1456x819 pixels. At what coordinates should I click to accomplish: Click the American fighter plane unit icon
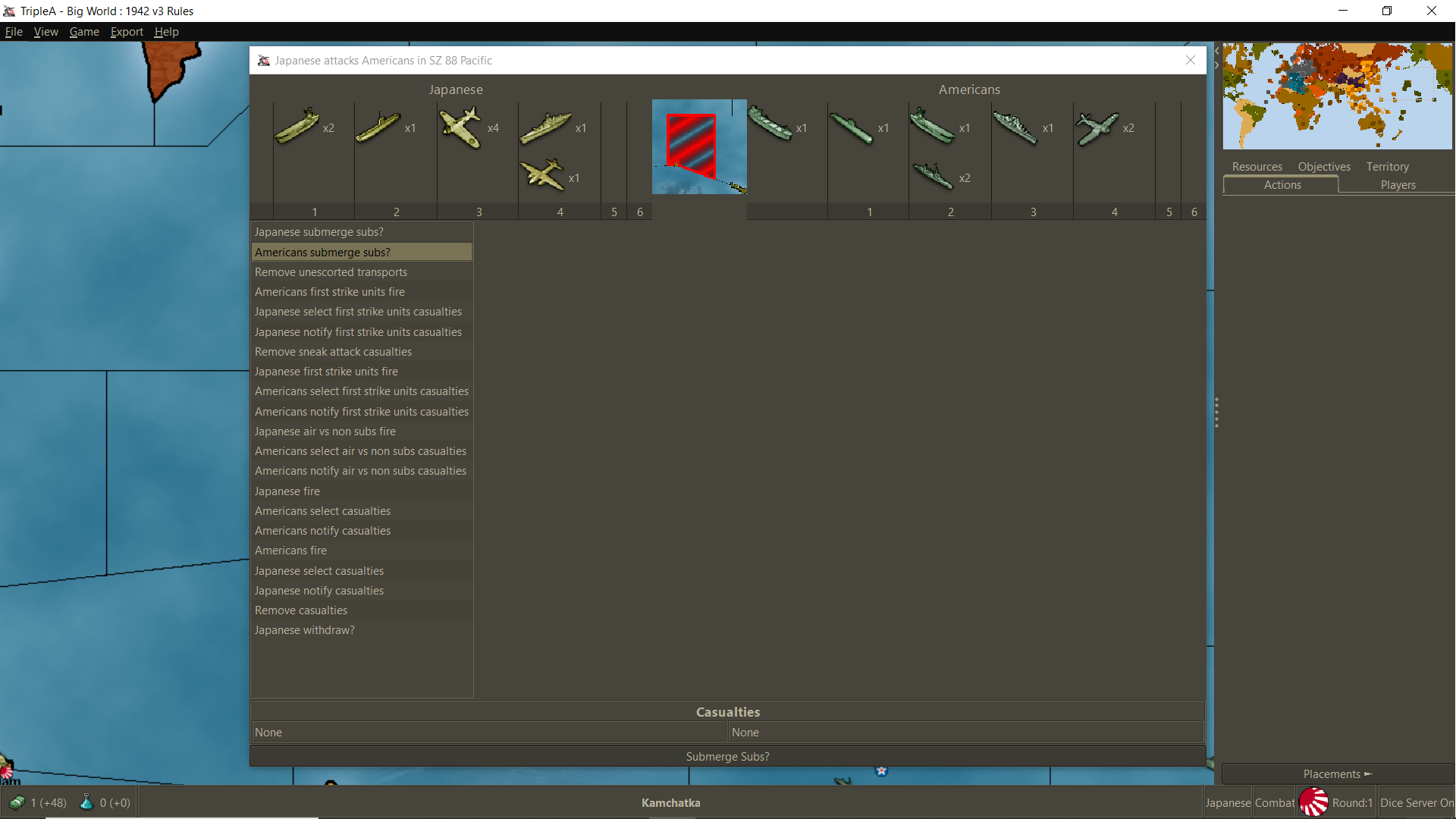1097,127
